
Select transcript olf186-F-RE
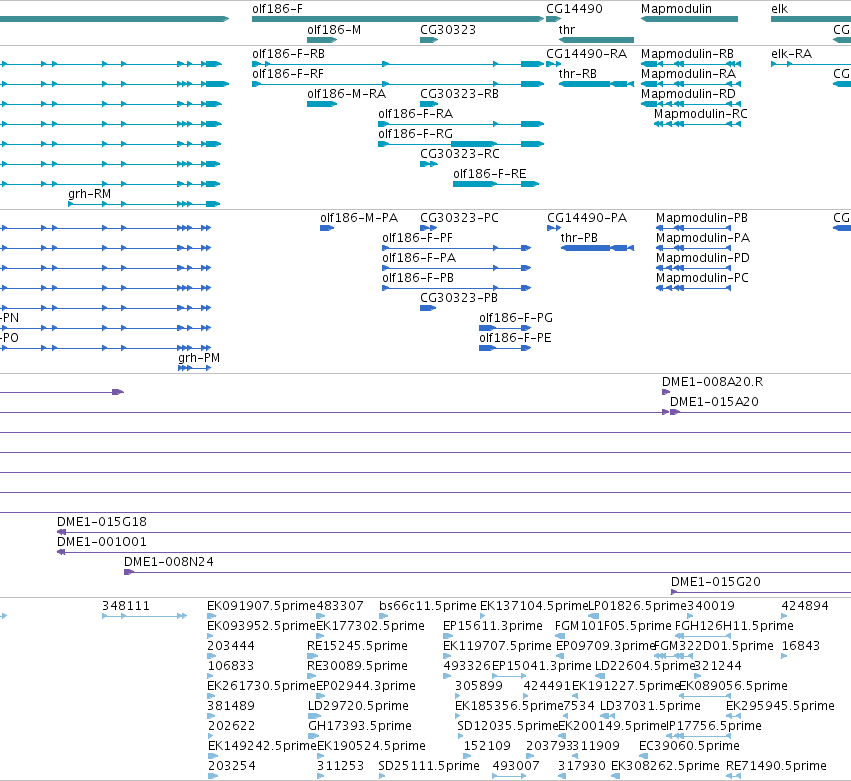(x=496, y=184)
